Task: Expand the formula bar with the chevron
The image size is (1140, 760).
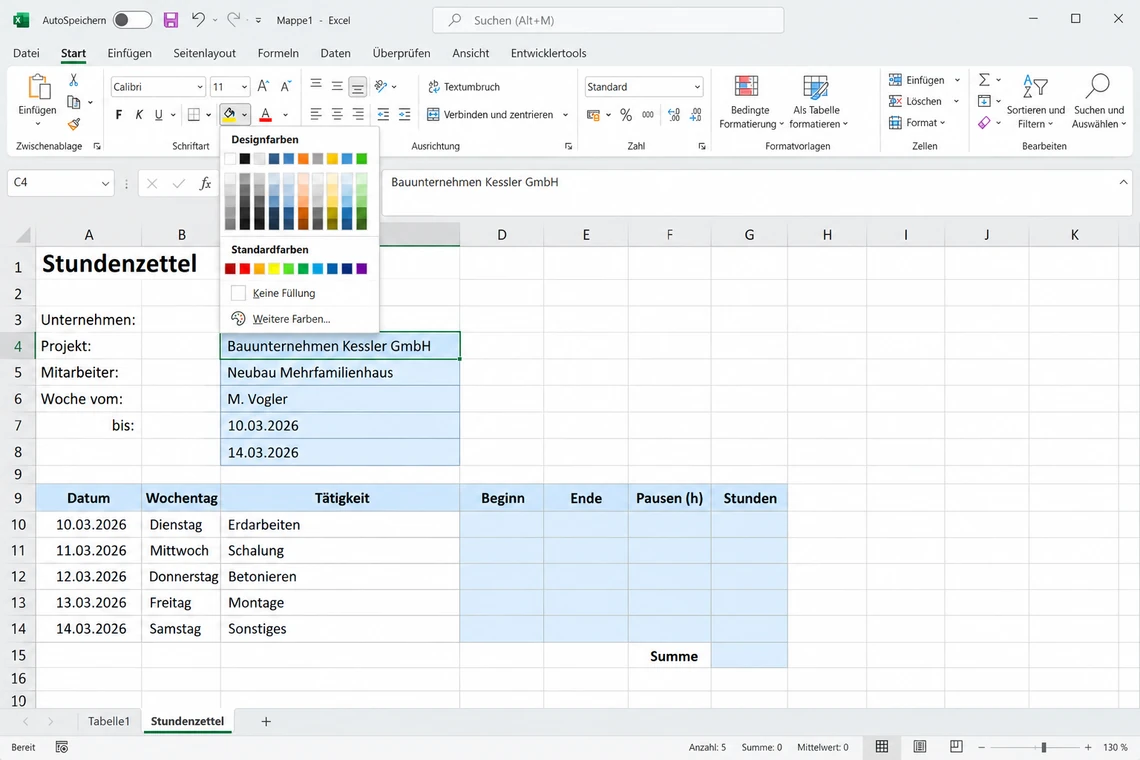Action: [1123, 183]
